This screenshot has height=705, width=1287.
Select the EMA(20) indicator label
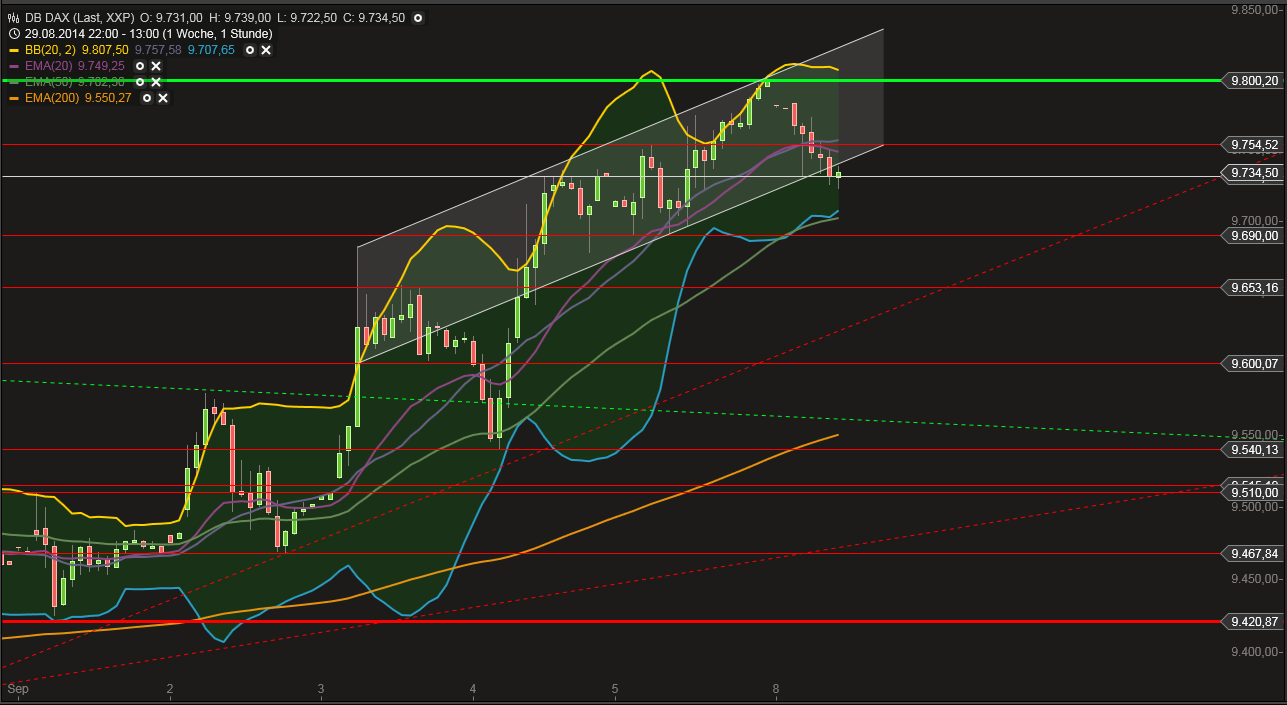[49, 65]
